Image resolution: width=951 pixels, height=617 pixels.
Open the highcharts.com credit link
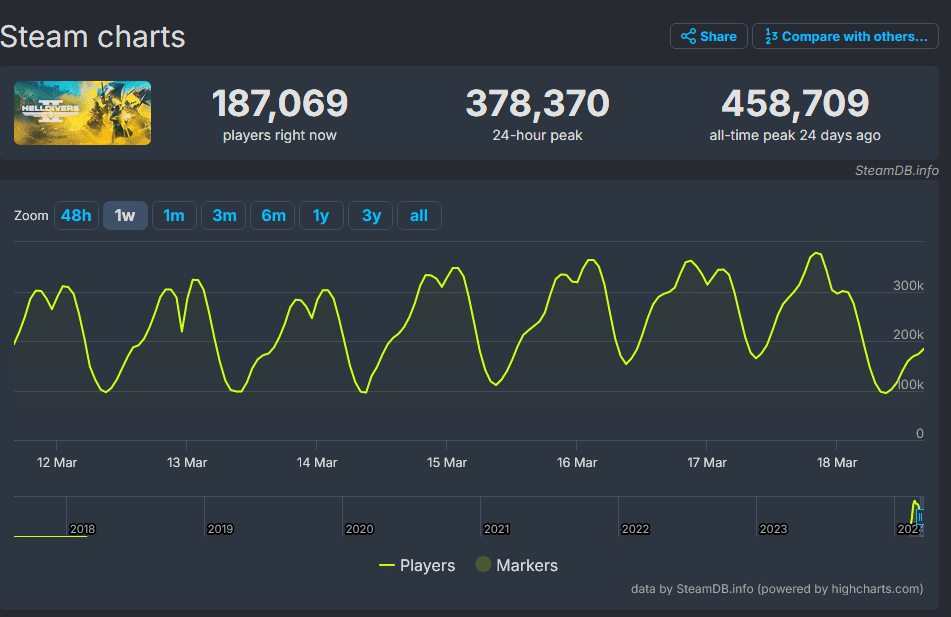(x=876, y=588)
